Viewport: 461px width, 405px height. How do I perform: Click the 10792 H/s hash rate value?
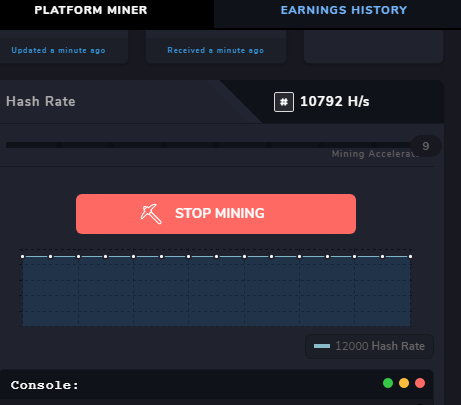pyautogui.click(x=335, y=101)
